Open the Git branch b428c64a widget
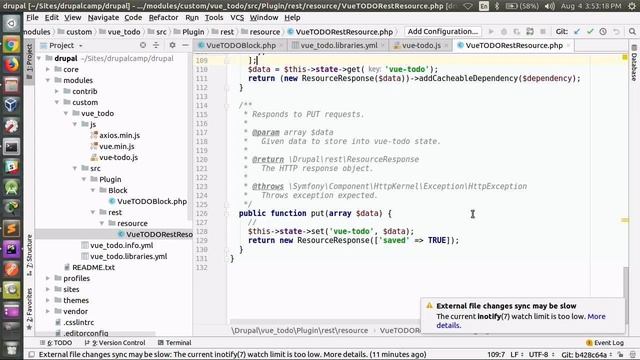The image size is (640, 360). [x=587, y=354]
